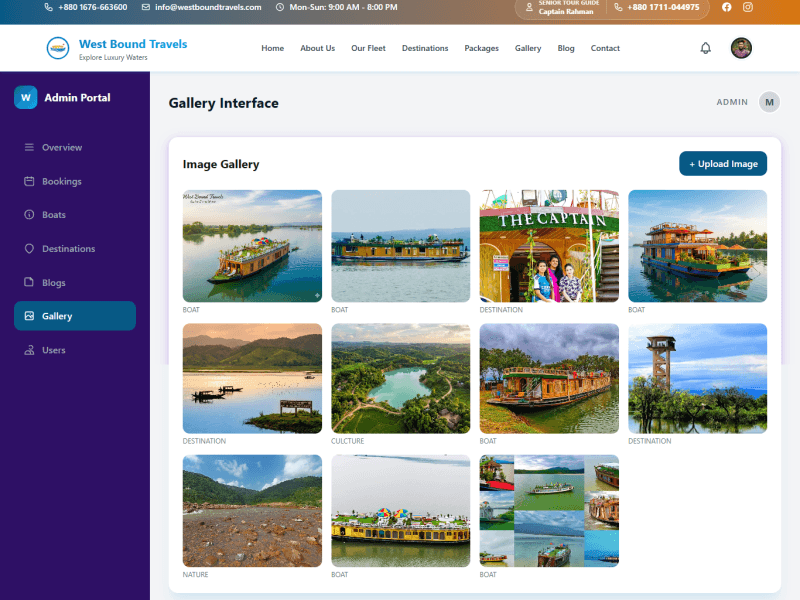Go to Bookings in sidebar
This screenshot has height=600, width=800.
(62, 182)
